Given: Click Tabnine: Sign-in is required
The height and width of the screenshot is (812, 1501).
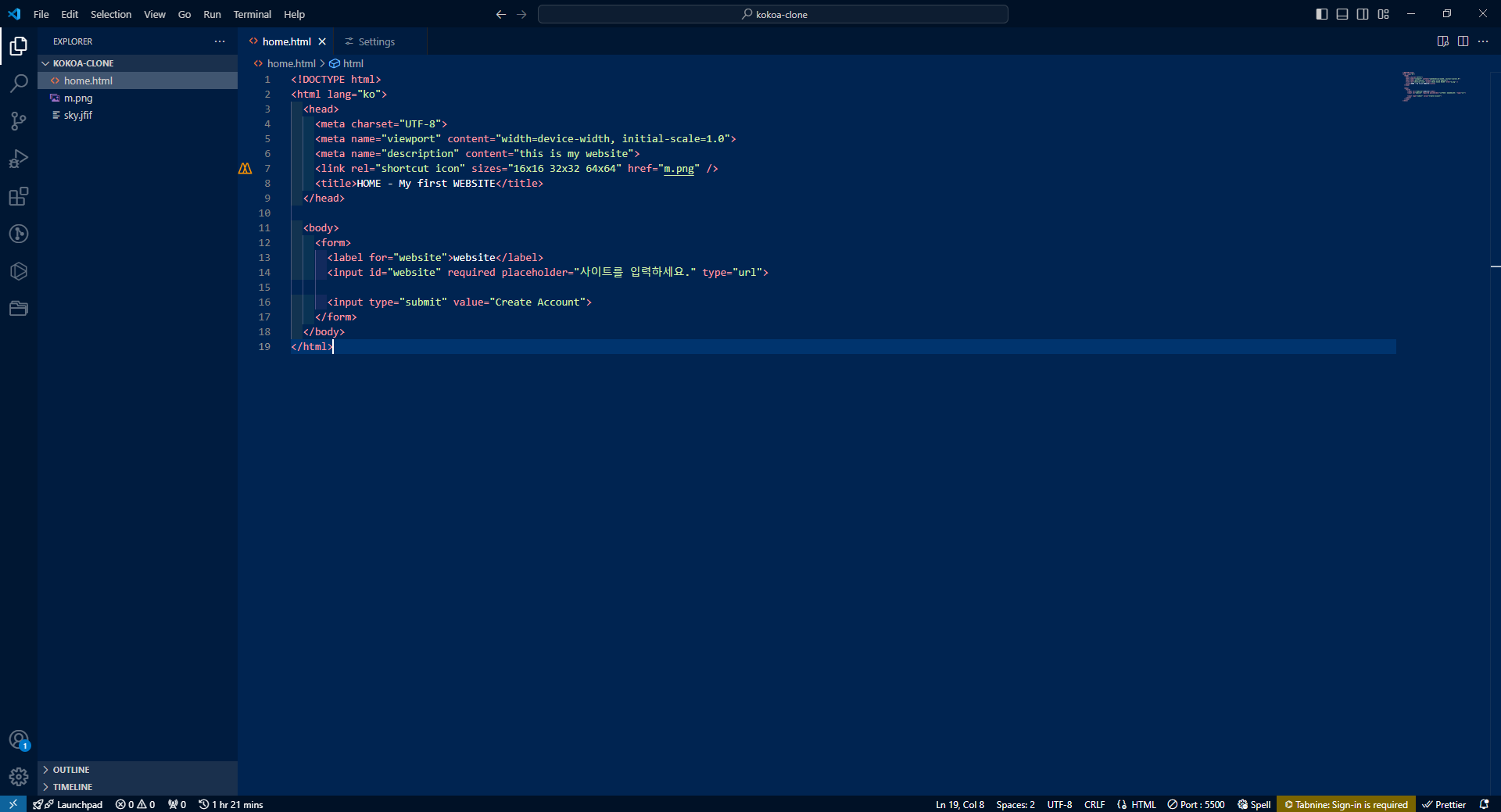Looking at the screenshot, I should [1346, 804].
